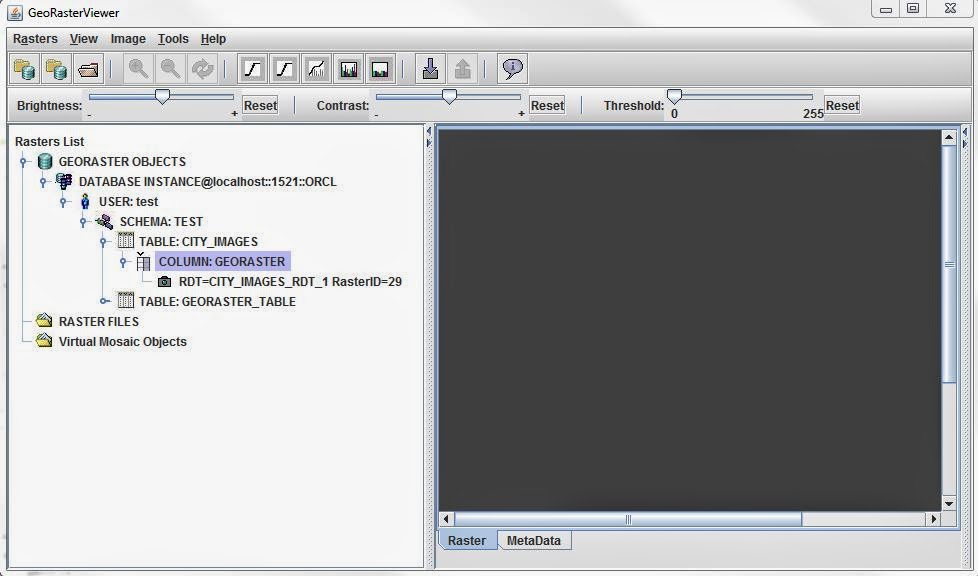
Task: Click the horizontal scrollbar right arrow
Action: (x=934, y=519)
